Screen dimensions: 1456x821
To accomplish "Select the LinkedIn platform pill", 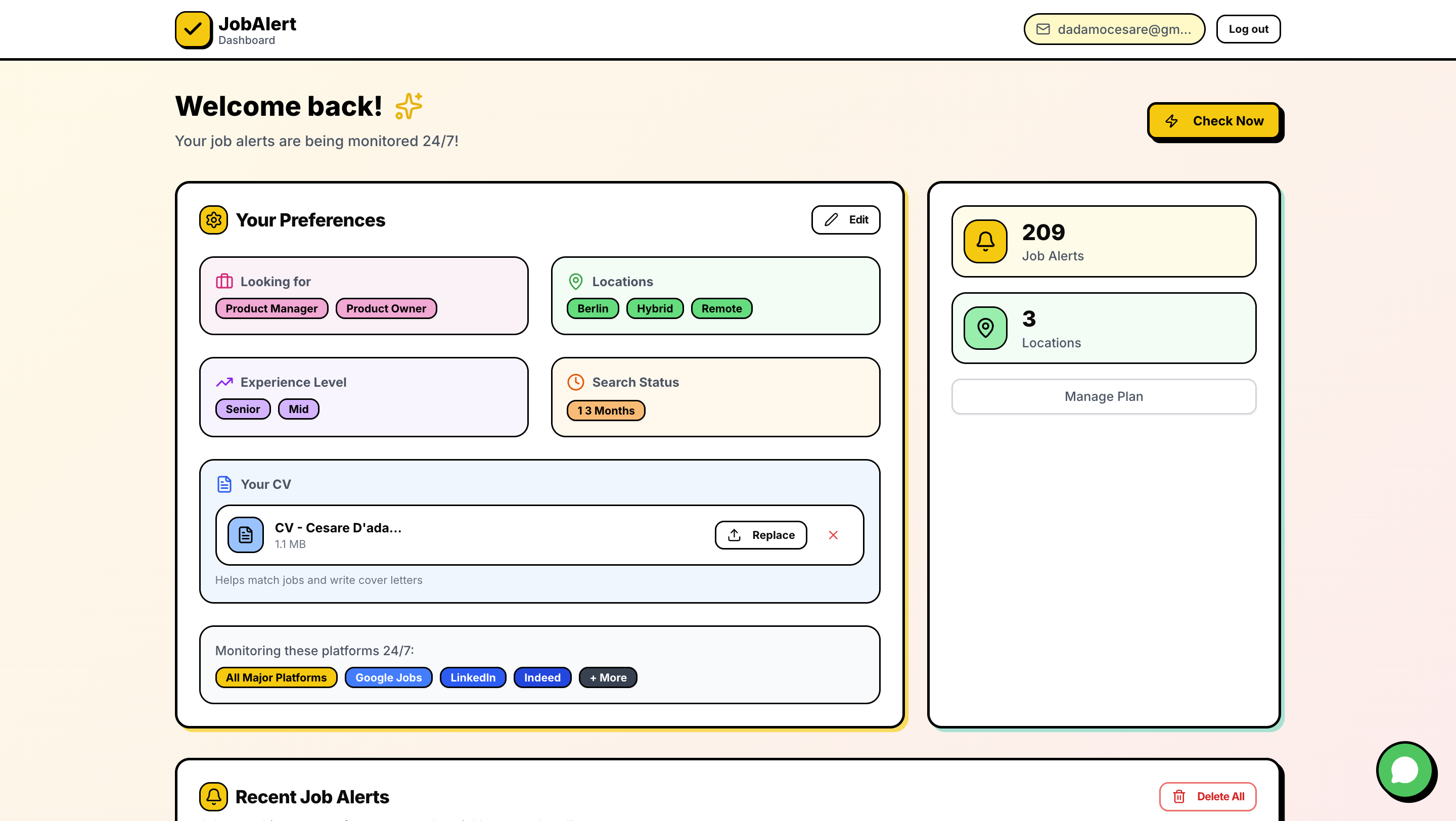I will coord(473,677).
